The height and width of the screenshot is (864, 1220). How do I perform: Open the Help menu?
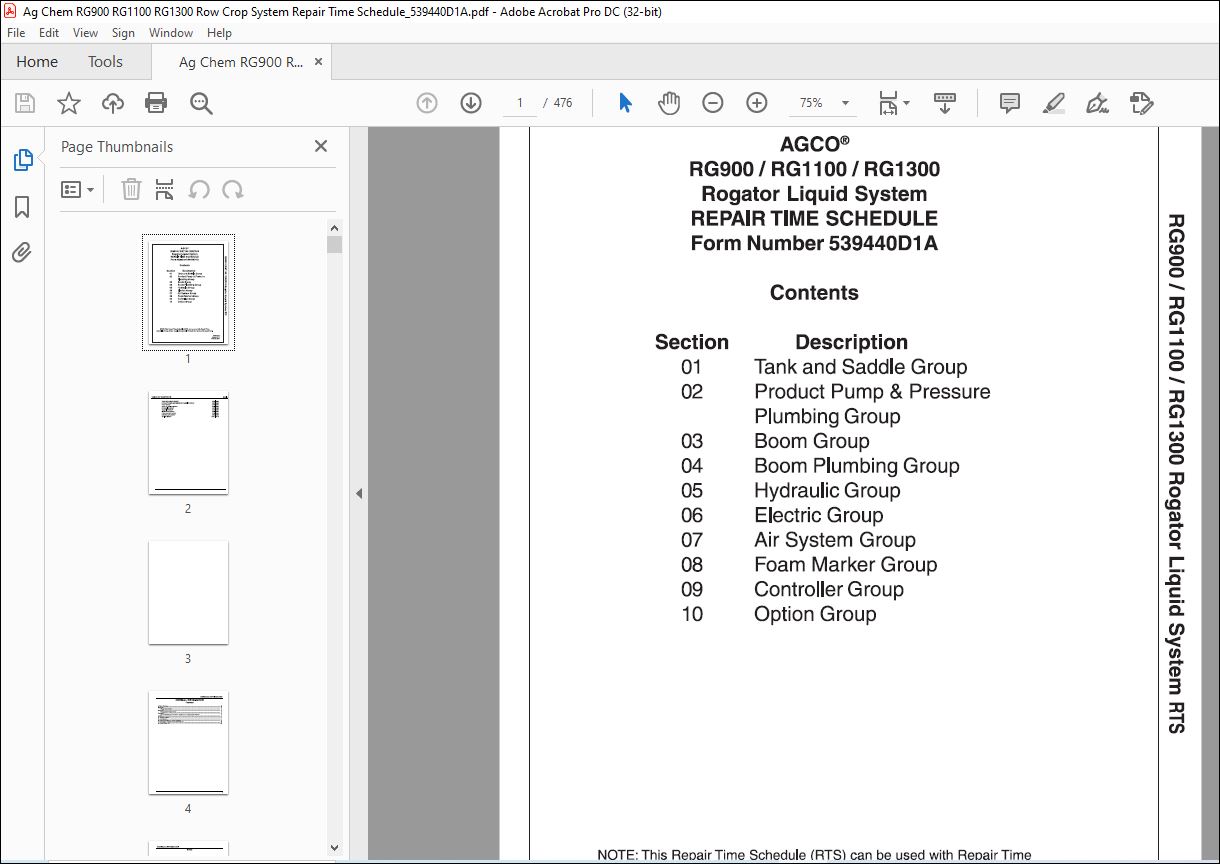point(219,33)
